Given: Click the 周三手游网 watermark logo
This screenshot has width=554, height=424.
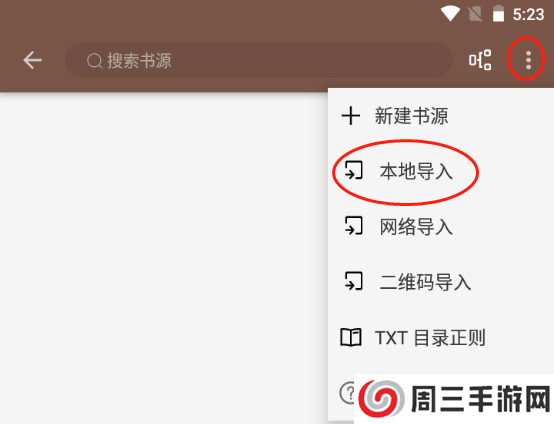Looking at the screenshot, I should (x=454, y=399).
